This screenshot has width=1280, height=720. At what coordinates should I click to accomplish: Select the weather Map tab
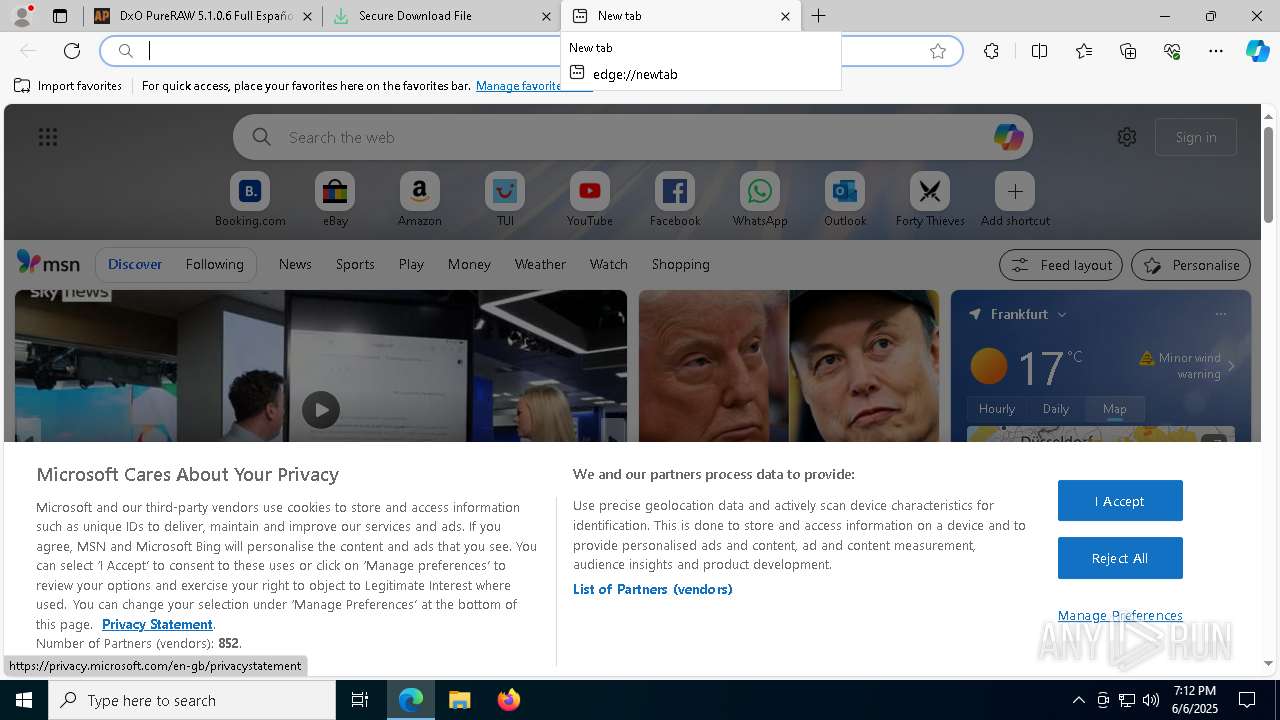point(1115,408)
